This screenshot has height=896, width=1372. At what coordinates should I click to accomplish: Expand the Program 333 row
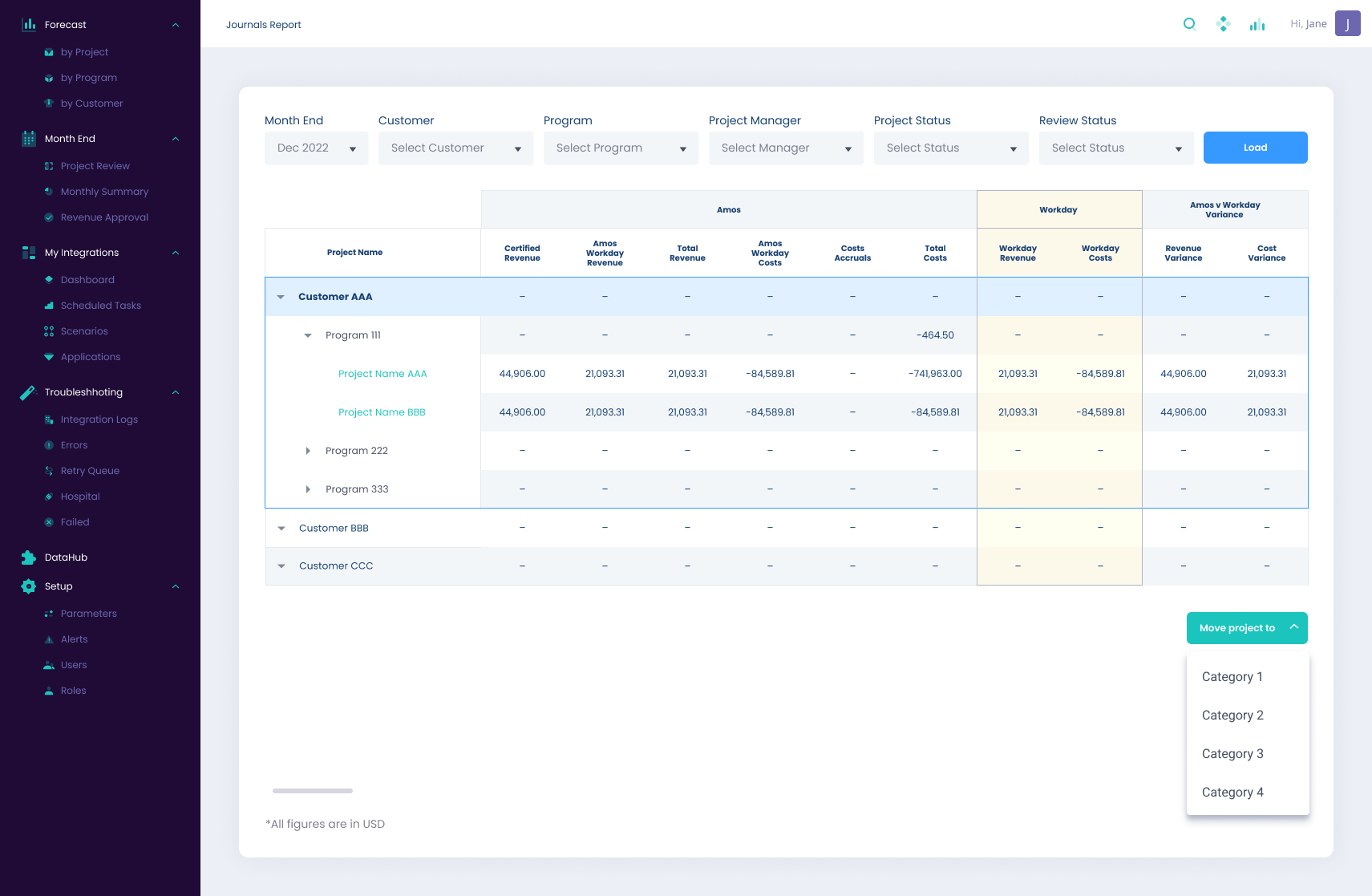point(308,489)
